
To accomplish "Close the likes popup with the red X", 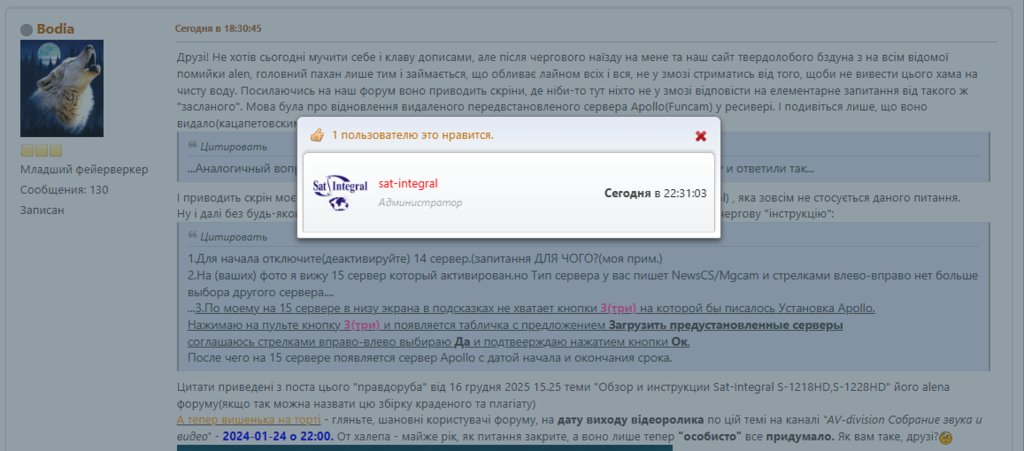I will pyautogui.click(x=701, y=136).
